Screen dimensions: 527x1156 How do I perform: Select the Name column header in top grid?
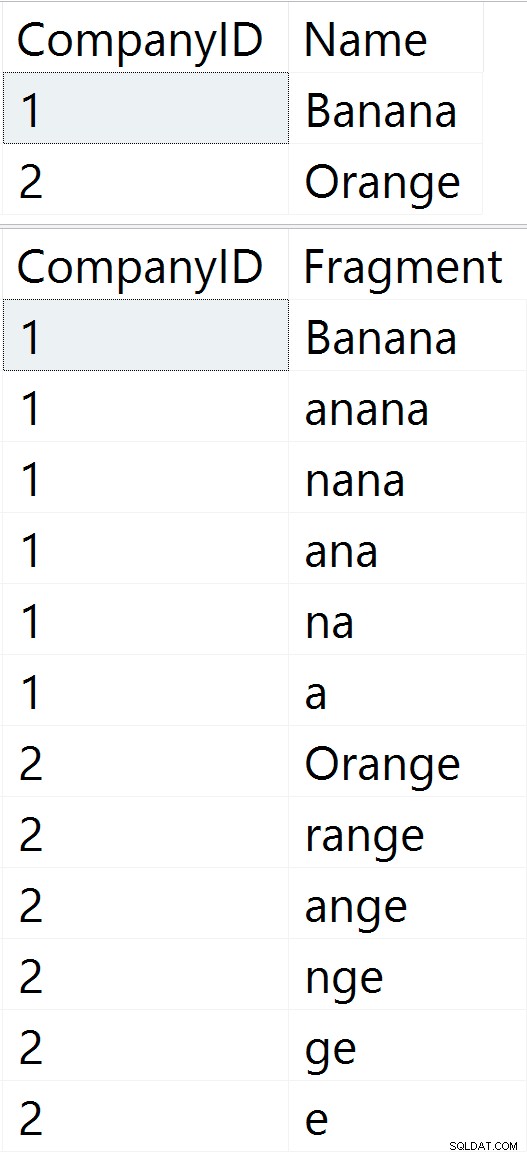click(x=385, y=38)
